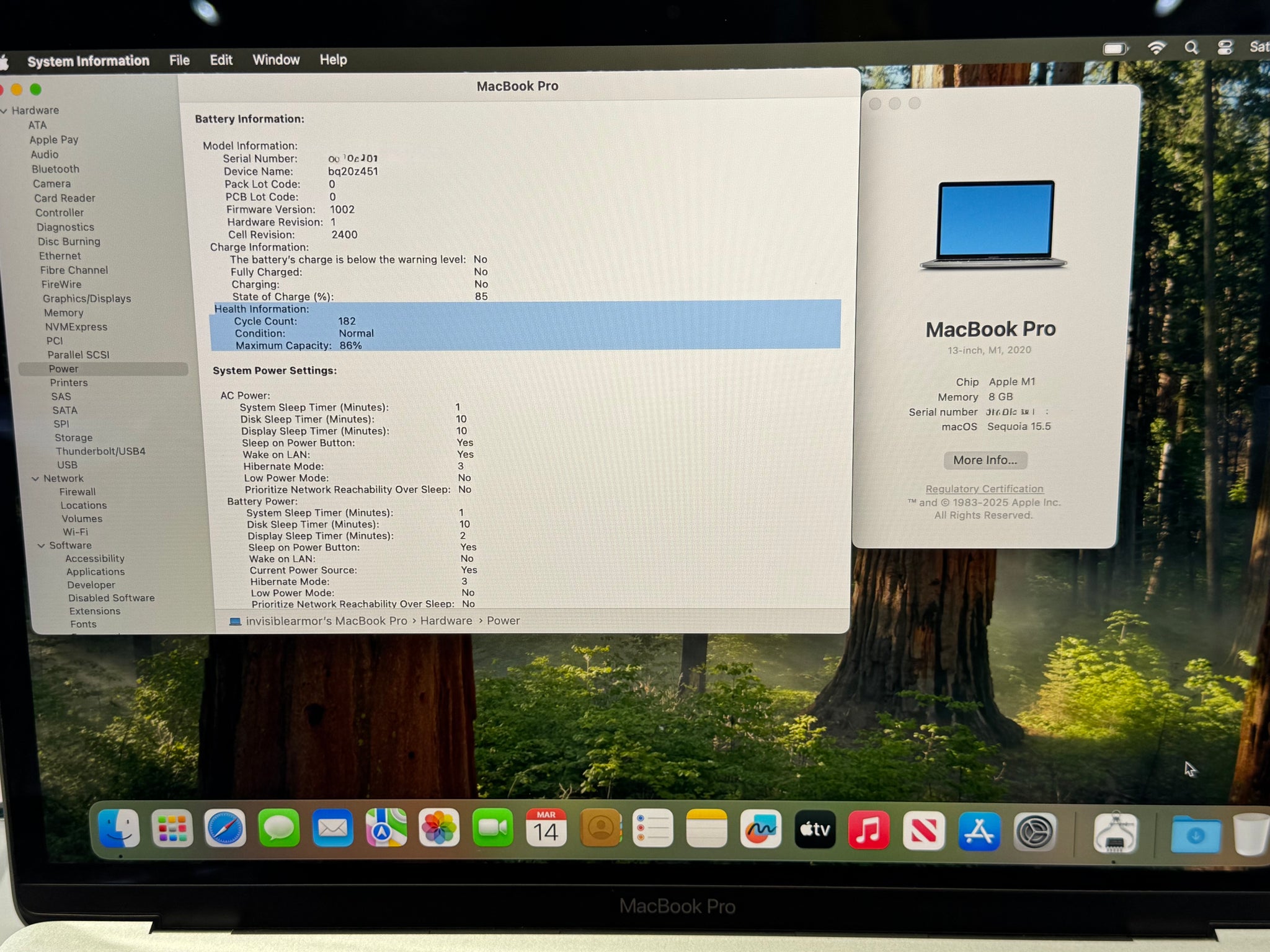
Task: Click the Wi-Fi status icon
Action: (x=1157, y=48)
